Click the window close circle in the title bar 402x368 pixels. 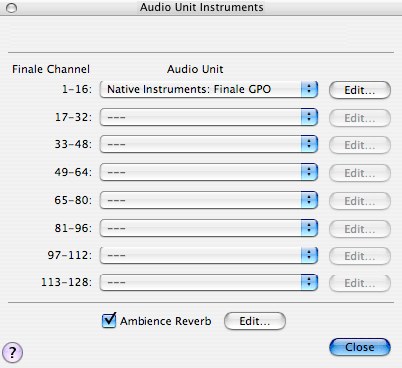[x=12, y=8]
